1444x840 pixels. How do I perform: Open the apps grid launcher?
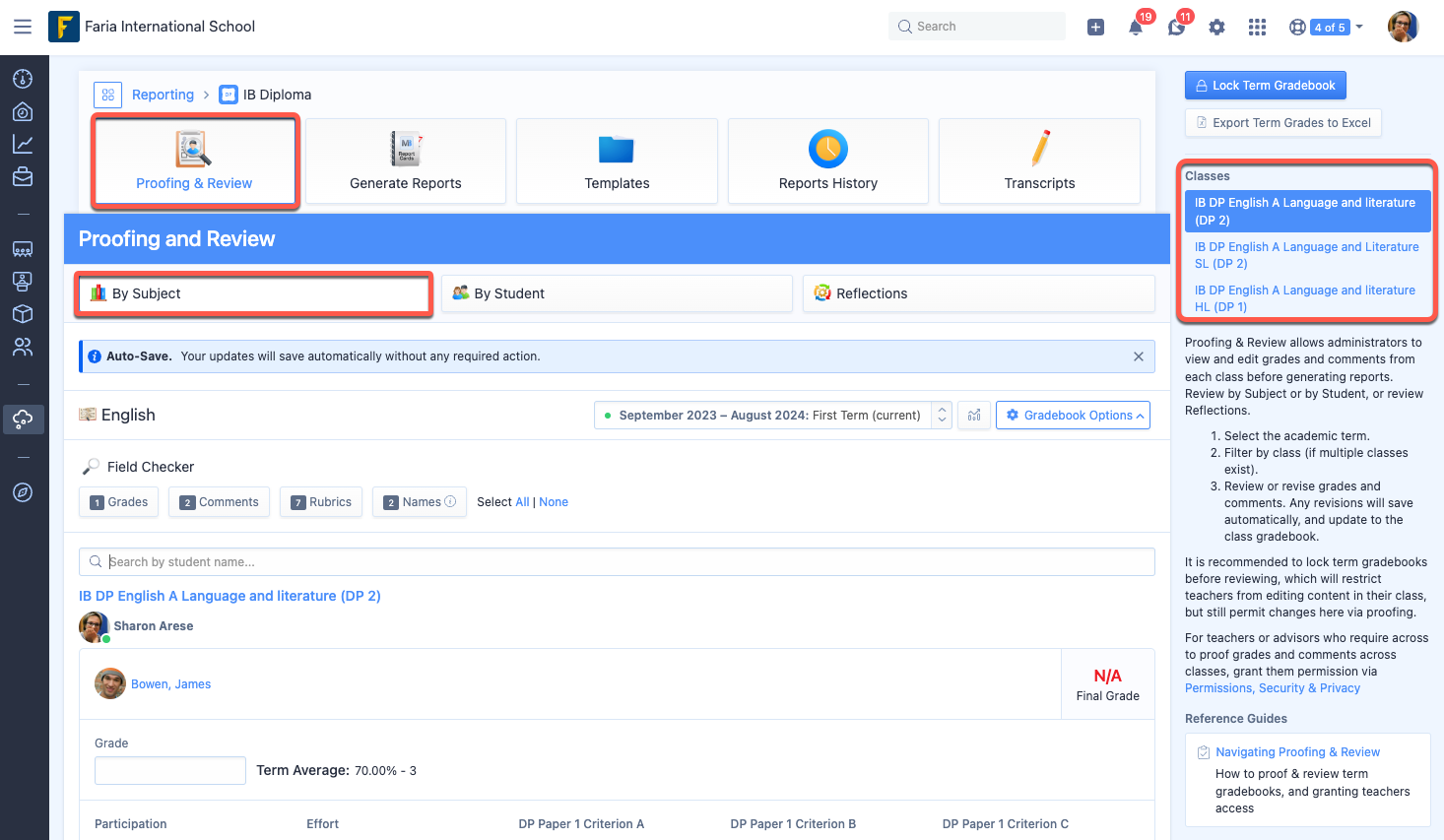(x=1257, y=28)
